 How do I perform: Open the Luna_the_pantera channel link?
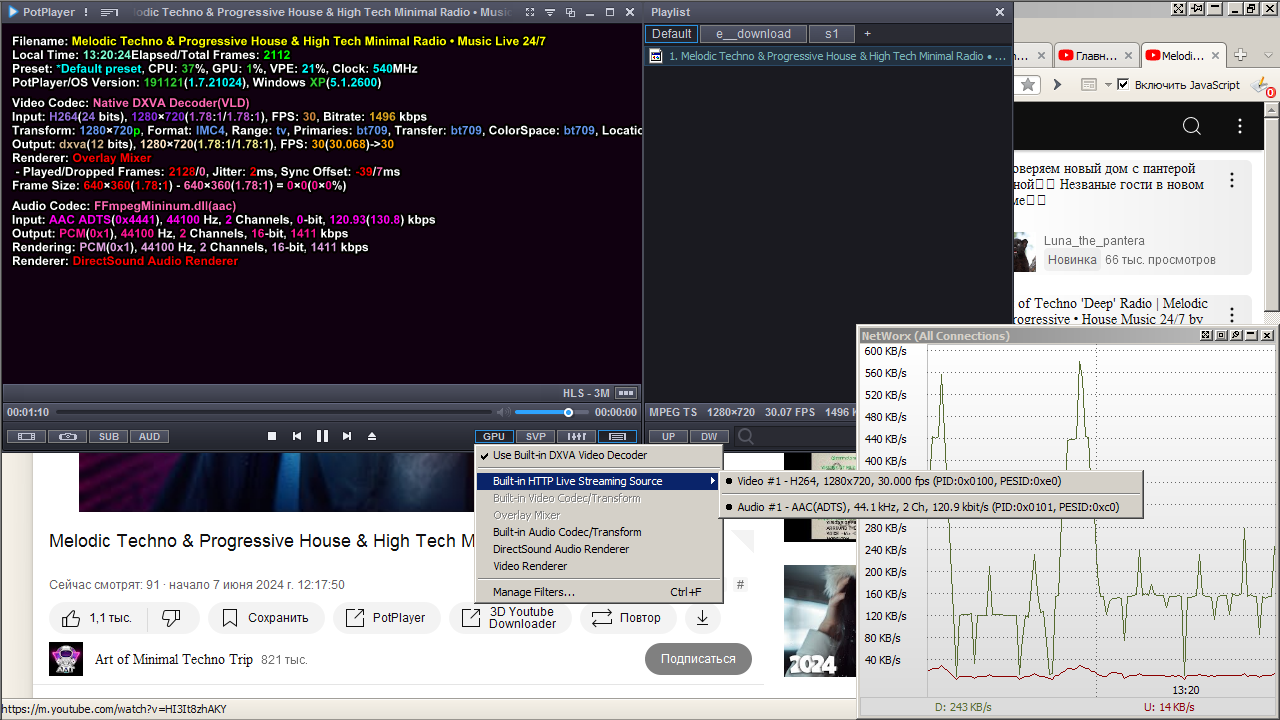tap(1094, 241)
